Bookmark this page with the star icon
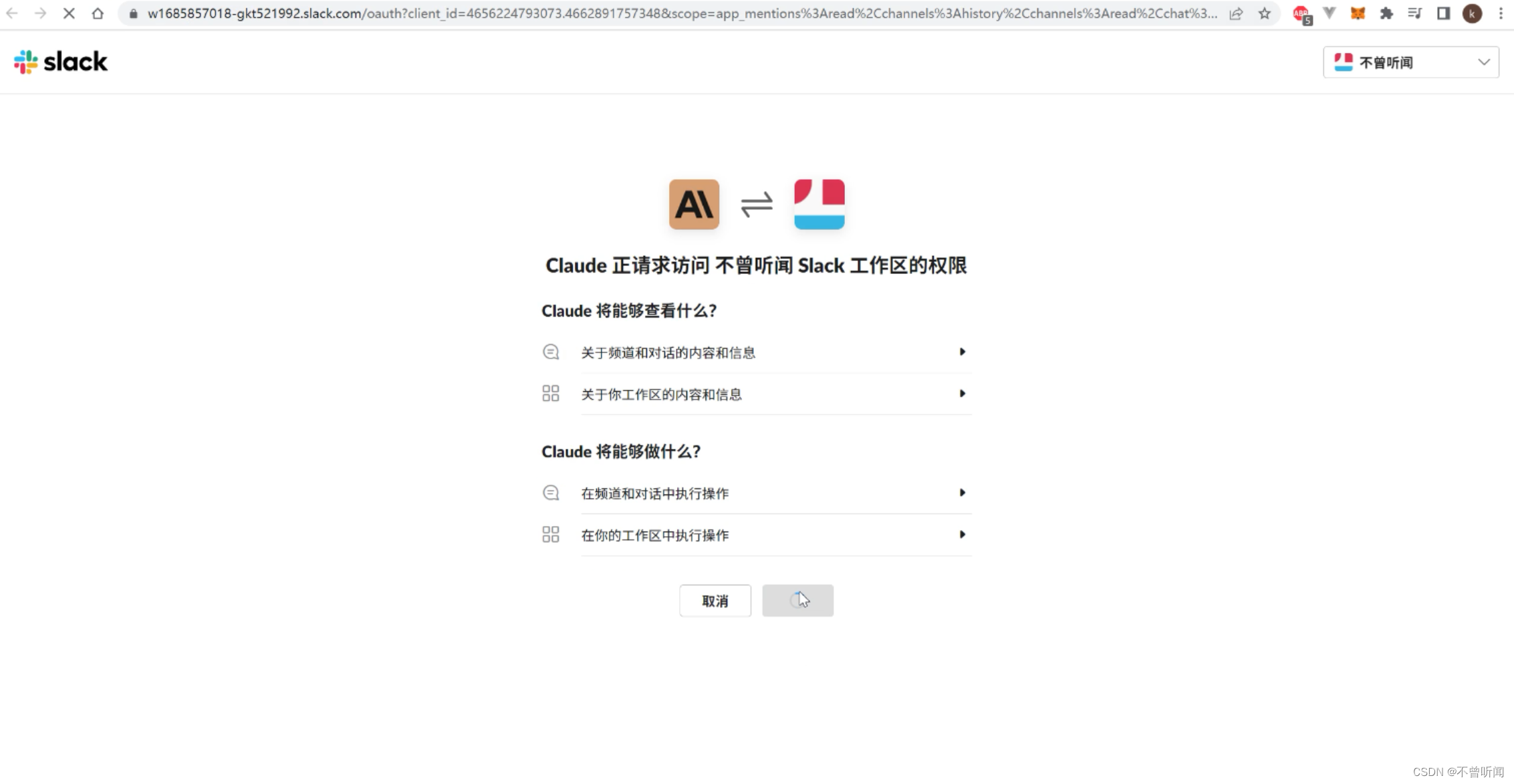Viewport: 1514px width, 784px height. point(1264,13)
